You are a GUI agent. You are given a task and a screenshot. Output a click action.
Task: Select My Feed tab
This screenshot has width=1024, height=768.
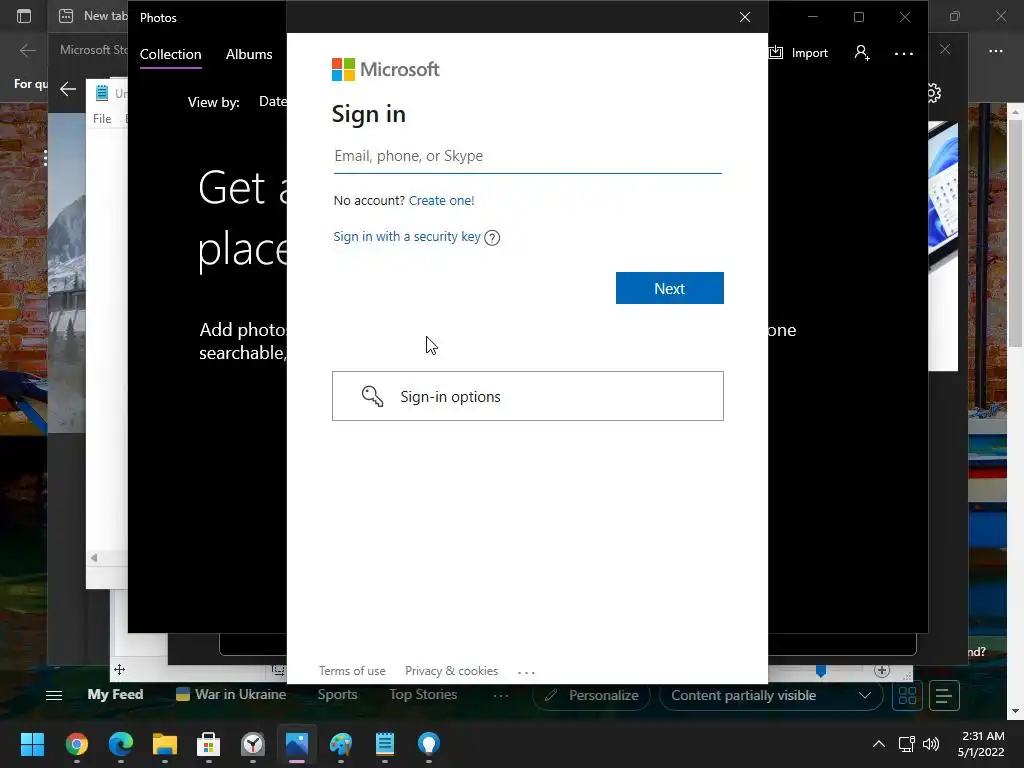pyautogui.click(x=116, y=695)
